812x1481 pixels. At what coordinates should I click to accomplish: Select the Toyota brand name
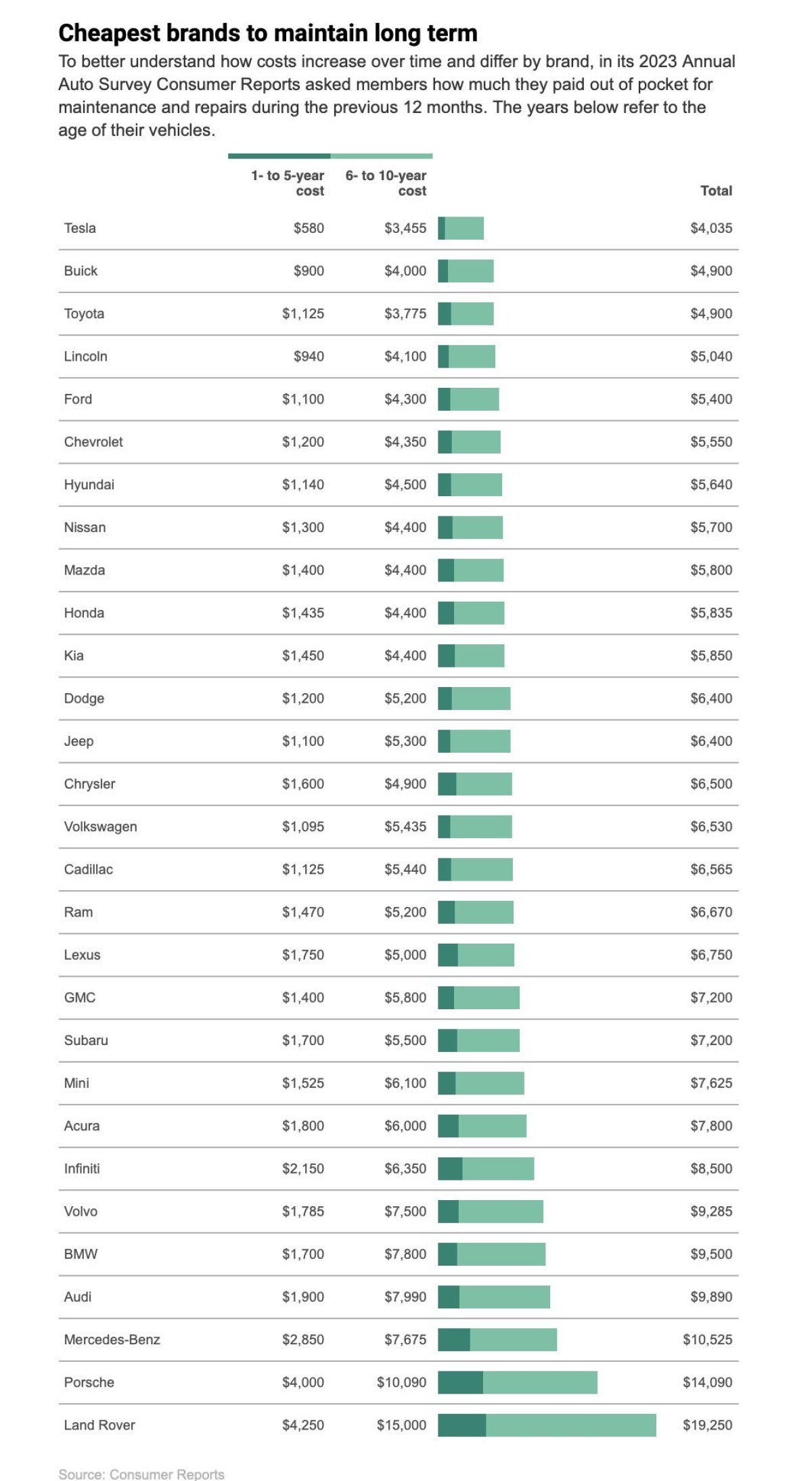point(84,313)
